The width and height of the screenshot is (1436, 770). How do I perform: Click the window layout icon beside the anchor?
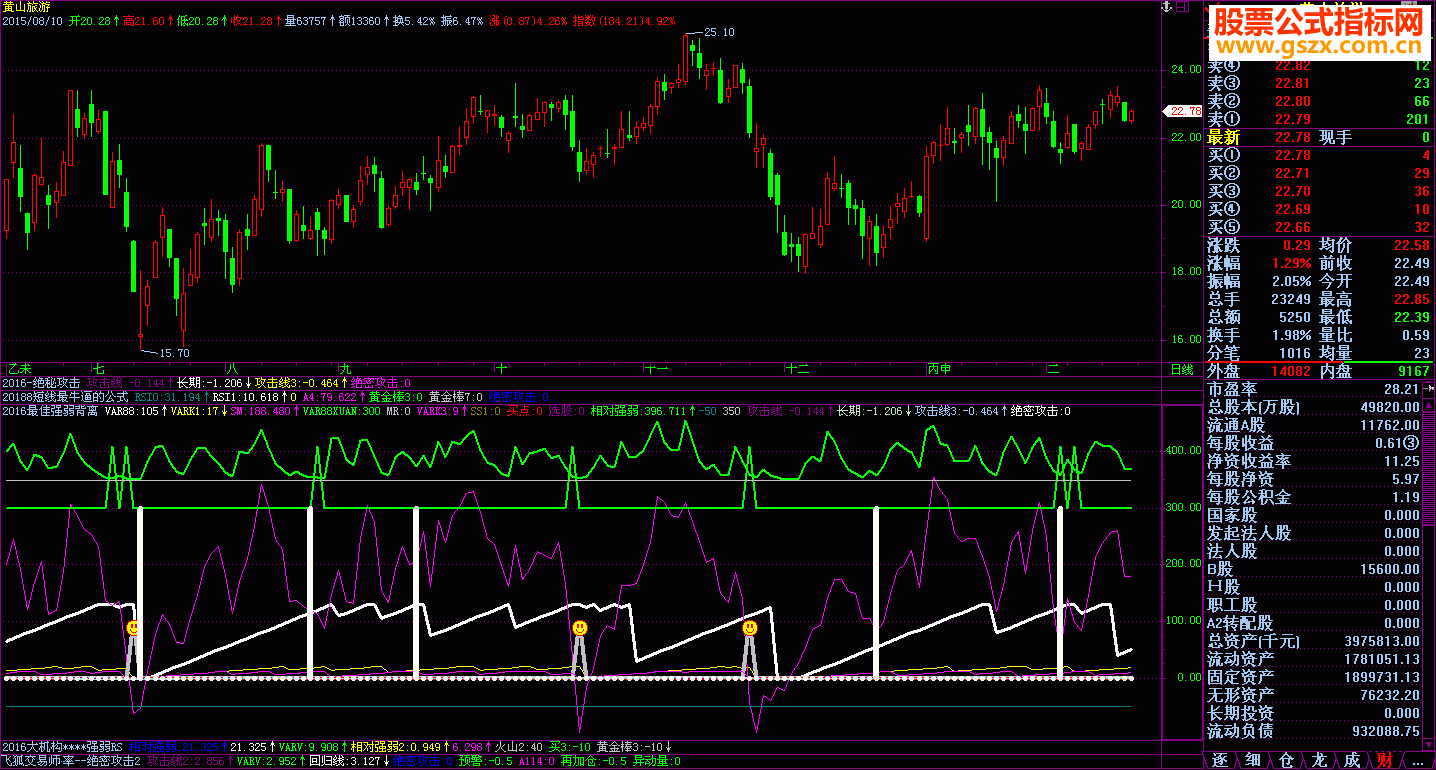[1183, 7]
